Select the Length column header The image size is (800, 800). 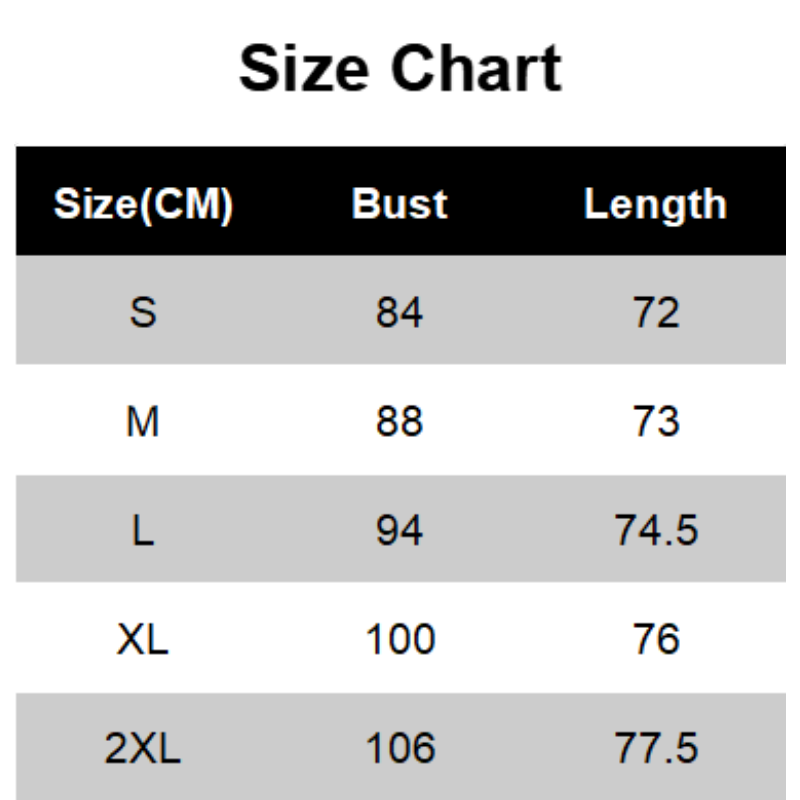655,204
